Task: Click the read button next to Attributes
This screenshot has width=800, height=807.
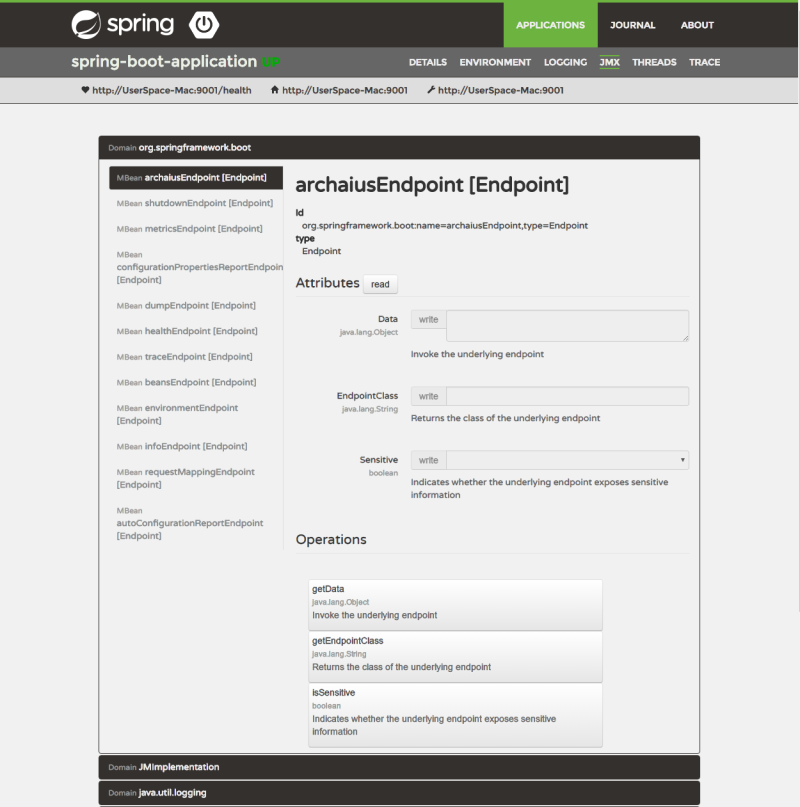Action: click(x=380, y=284)
